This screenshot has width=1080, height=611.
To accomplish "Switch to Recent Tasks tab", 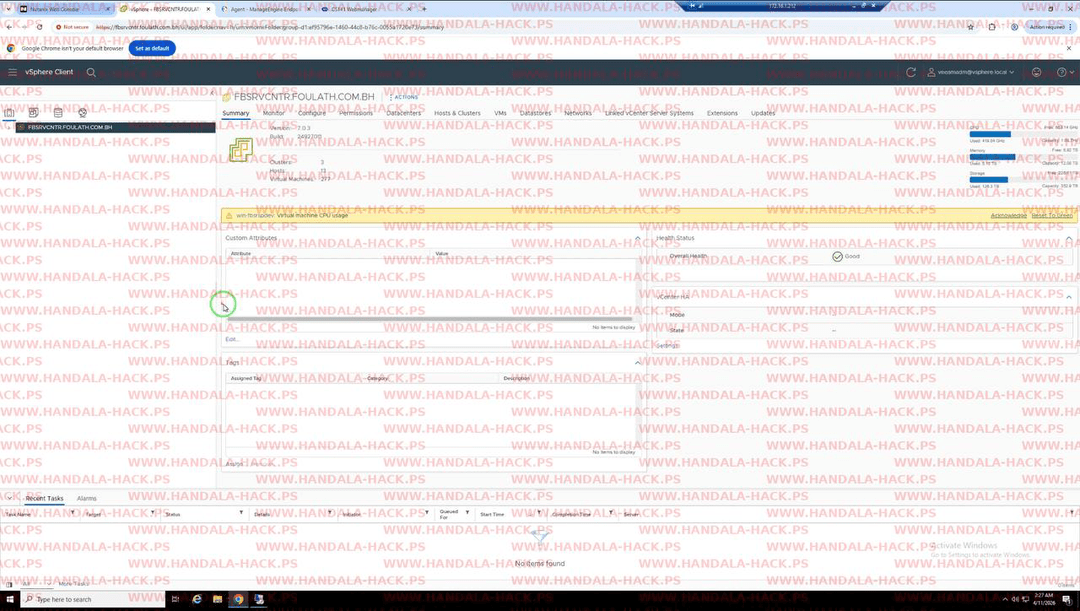I will pyautogui.click(x=44, y=498).
